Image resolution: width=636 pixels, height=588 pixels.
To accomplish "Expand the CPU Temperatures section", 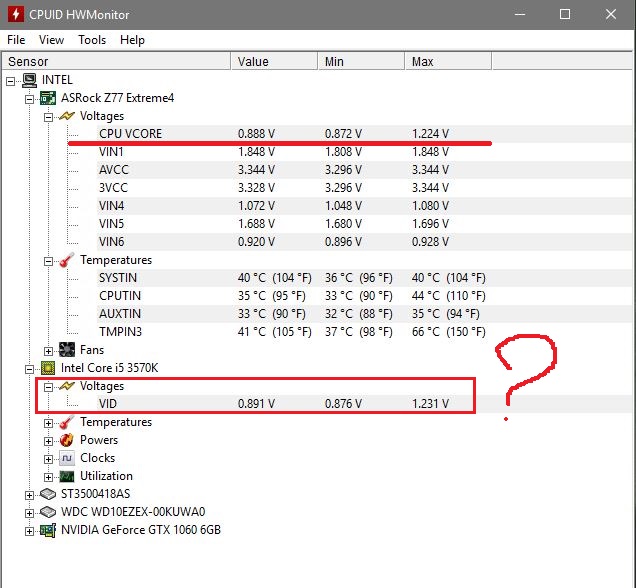I will (x=48, y=423).
